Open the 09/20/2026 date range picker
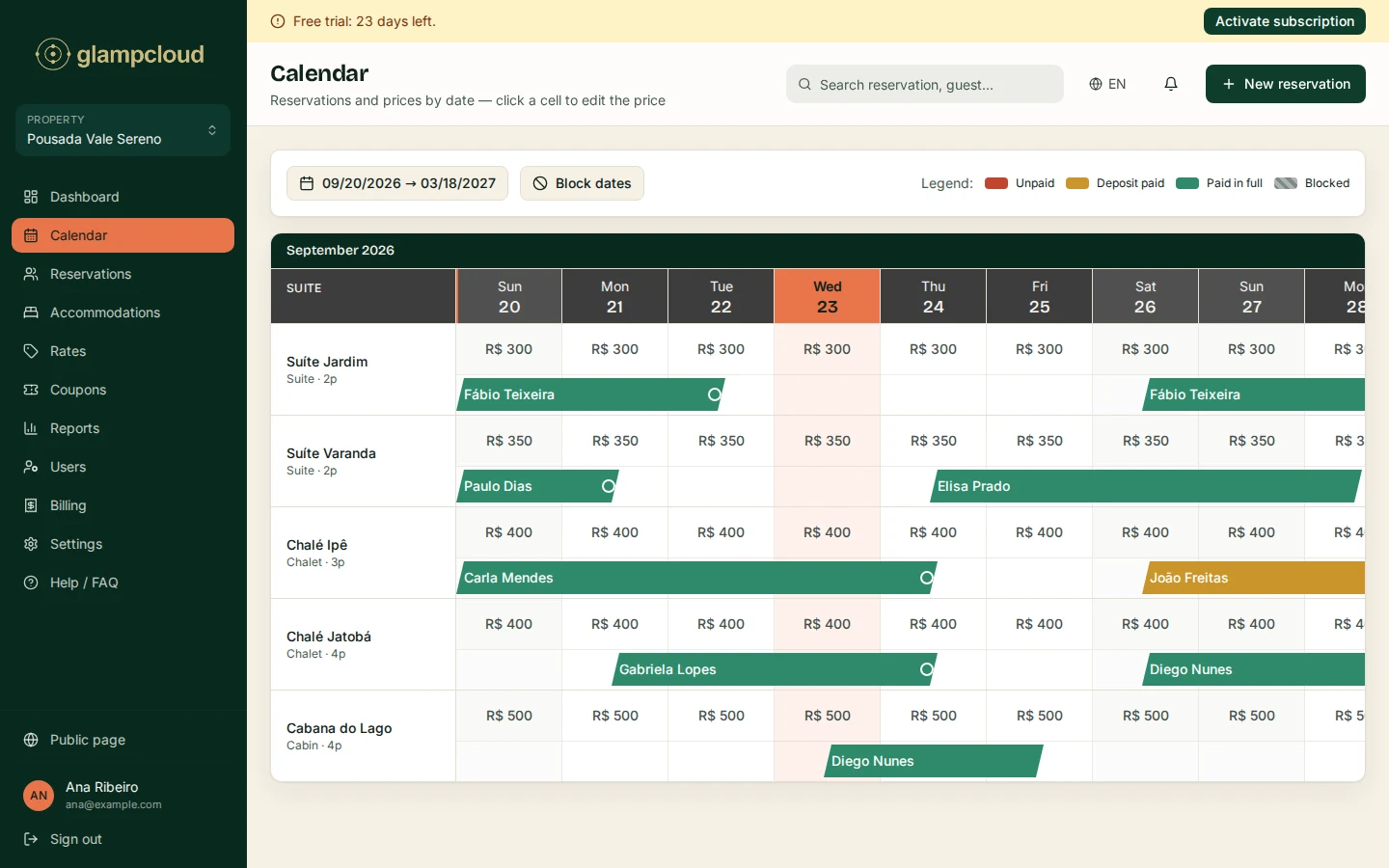 pos(397,183)
